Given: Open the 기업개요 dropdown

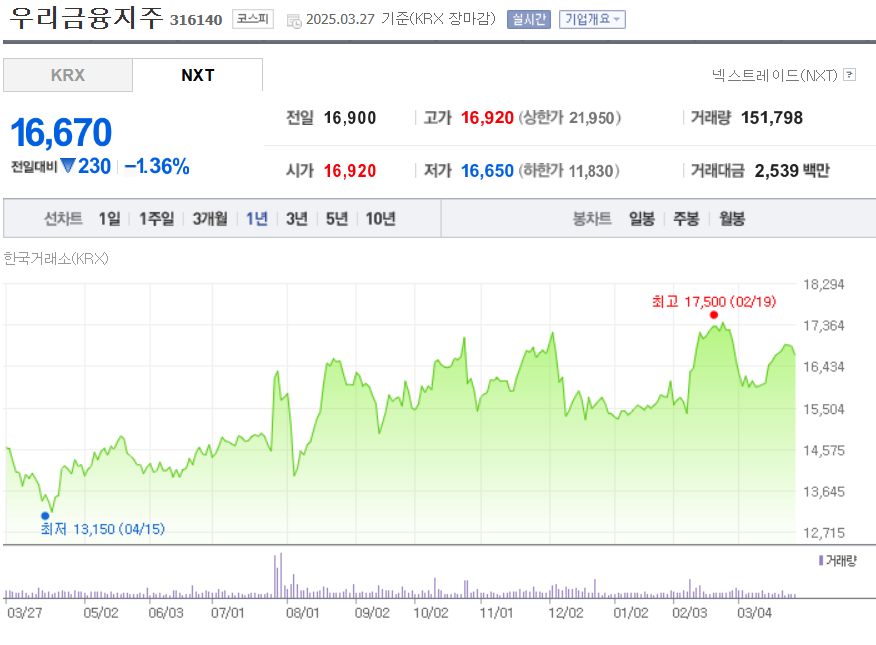Looking at the screenshot, I should [x=592, y=20].
